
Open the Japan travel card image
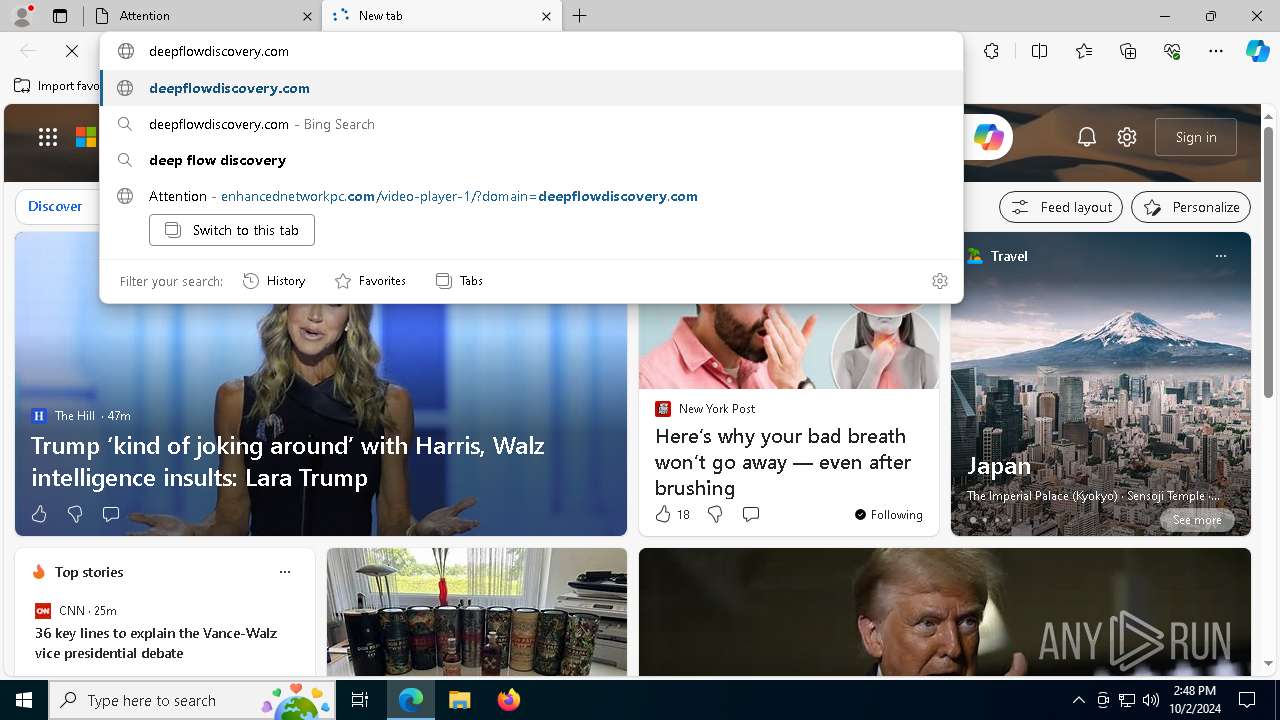(1101, 384)
